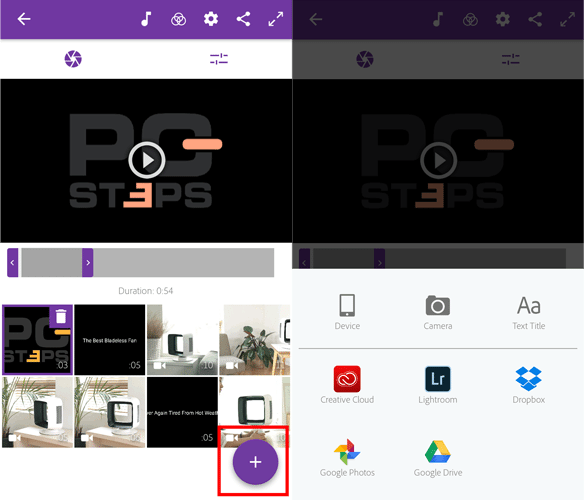Switch to the aperture shutter tab

click(73, 59)
